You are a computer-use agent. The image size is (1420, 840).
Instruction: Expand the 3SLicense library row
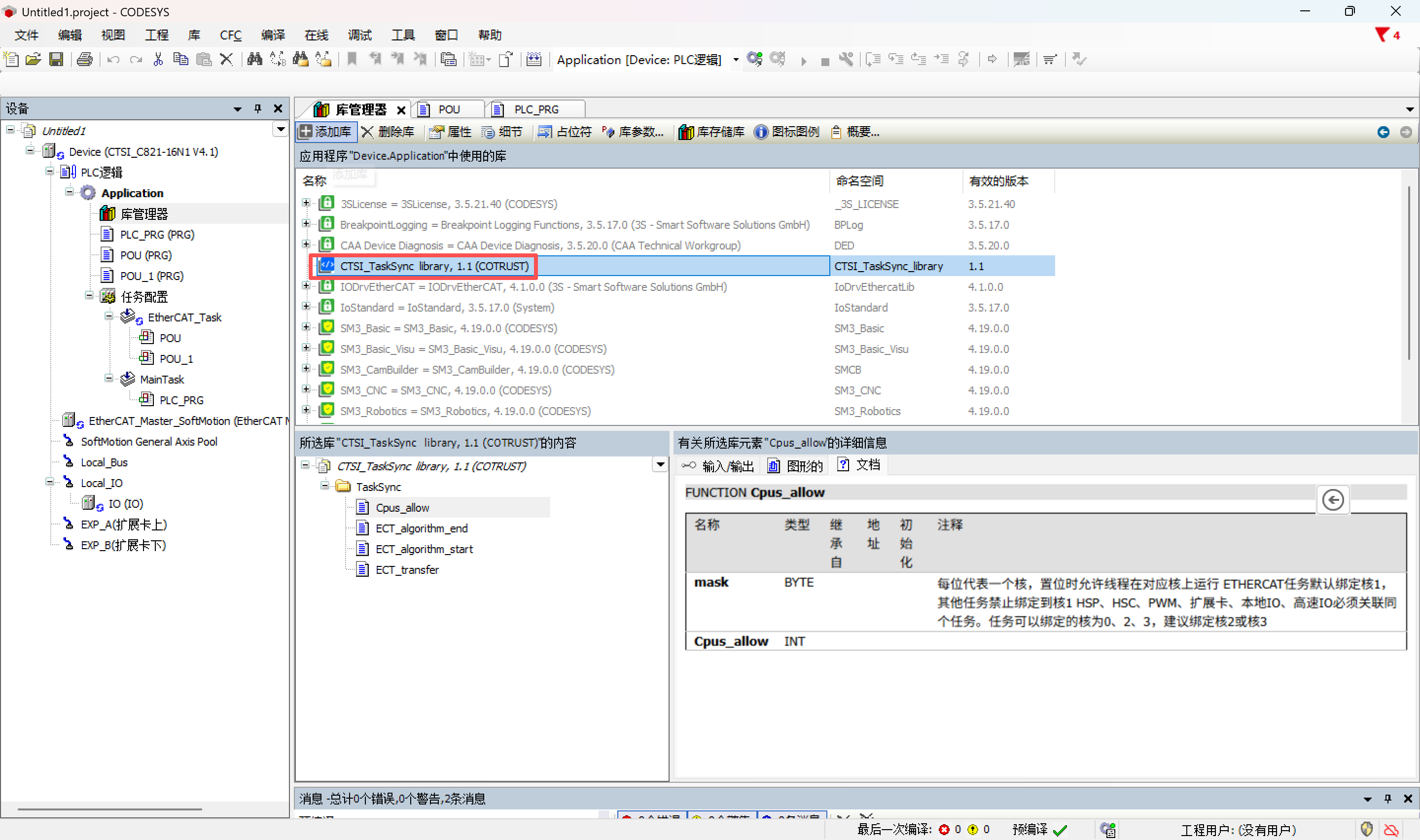tap(306, 203)
